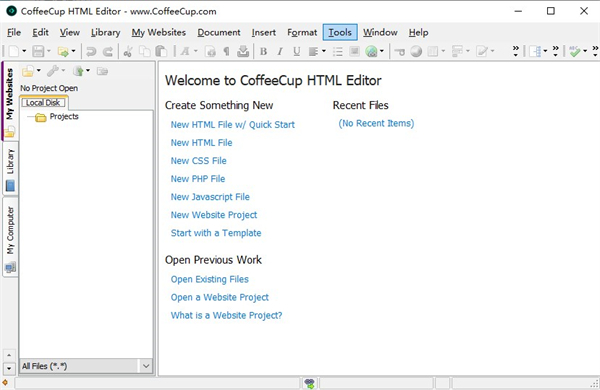This screenshot has width=600, height=390.
Task: Open the File menu
Action: click(x=14, y=33)
